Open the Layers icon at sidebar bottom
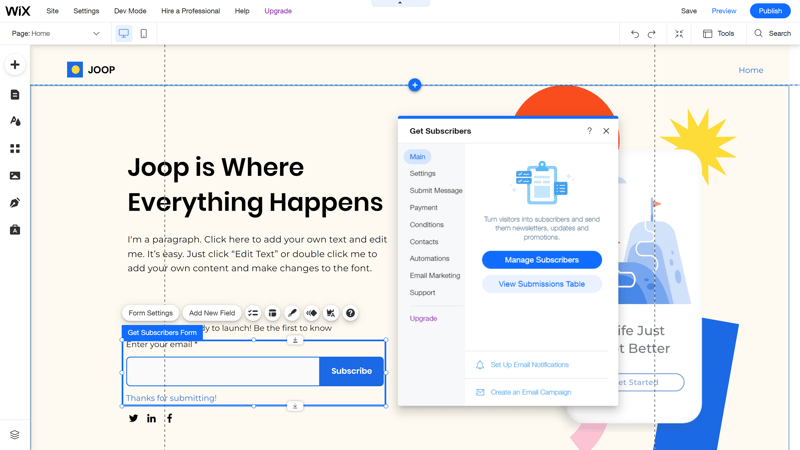 pyautogui.click(x=15, y=434)
